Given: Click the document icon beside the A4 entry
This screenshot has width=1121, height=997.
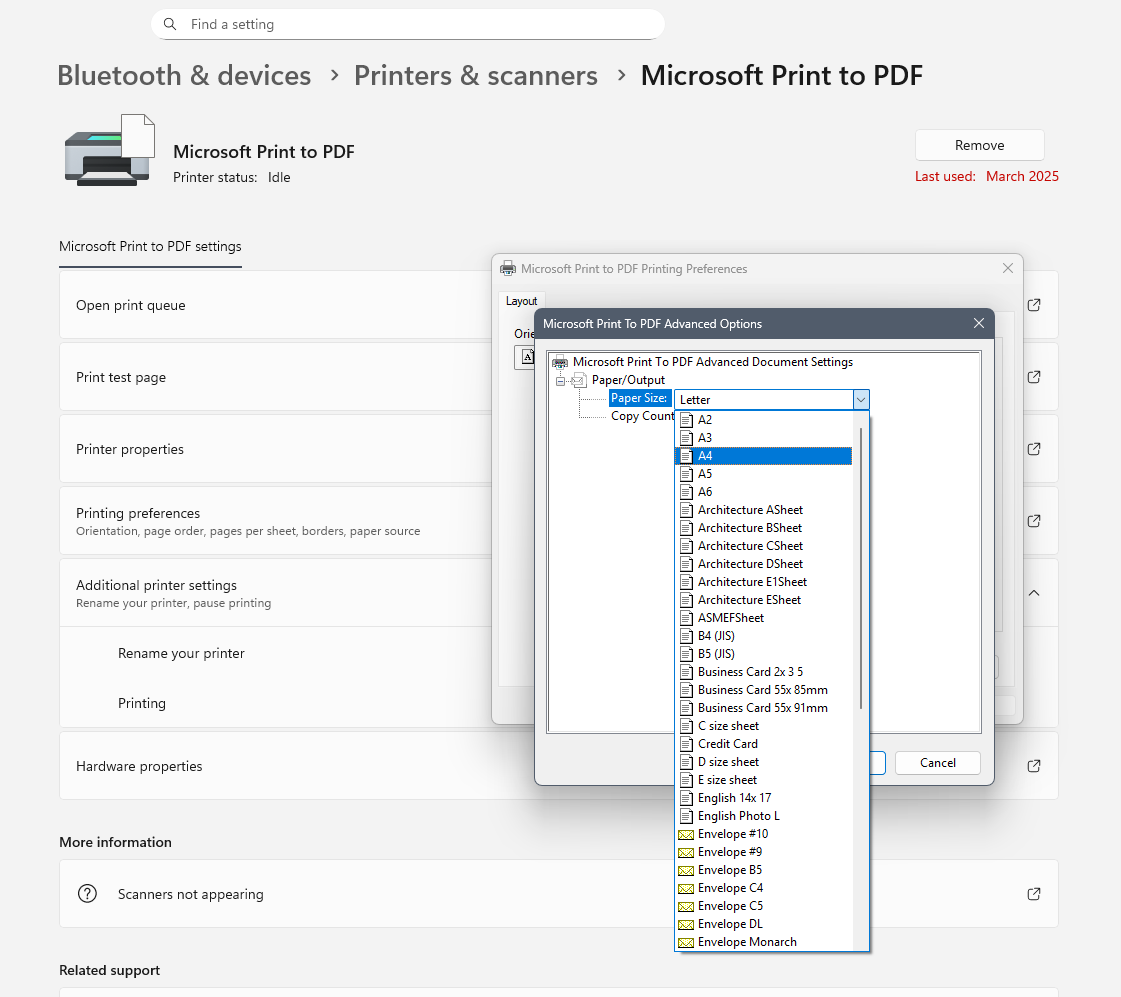Looking at the screenshot, I should tap(686, 455).
